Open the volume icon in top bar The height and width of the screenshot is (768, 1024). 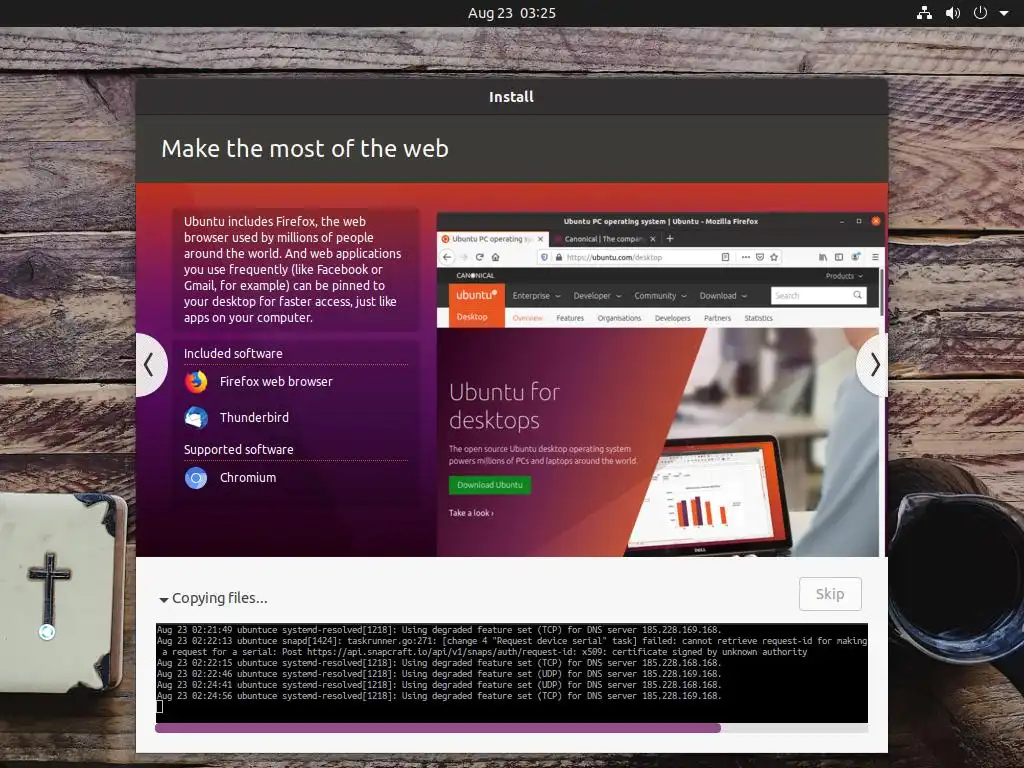click(952, 13)
